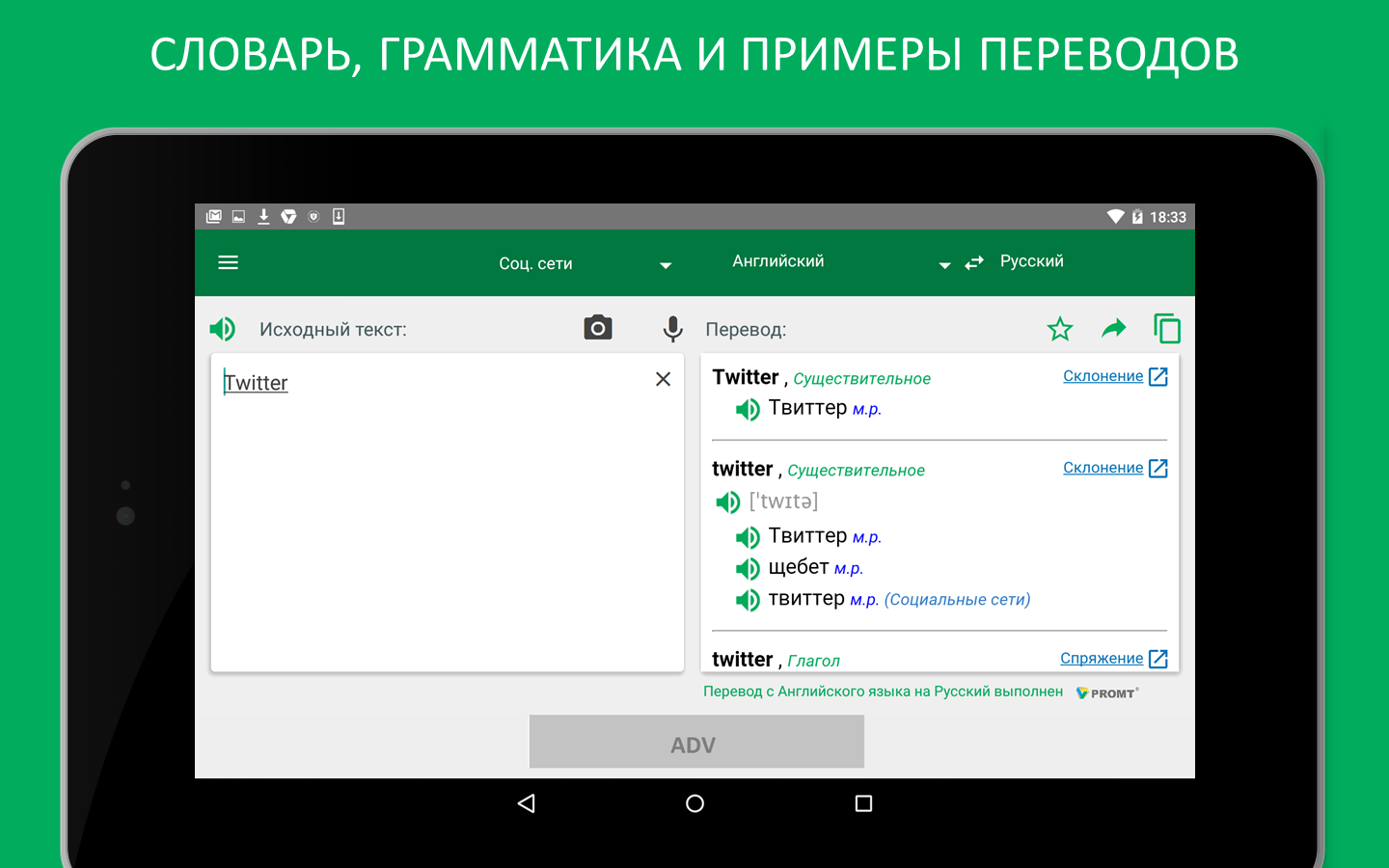Select the щебет translation text
The image size is (1389, 868).
click(x=799, y=567)
